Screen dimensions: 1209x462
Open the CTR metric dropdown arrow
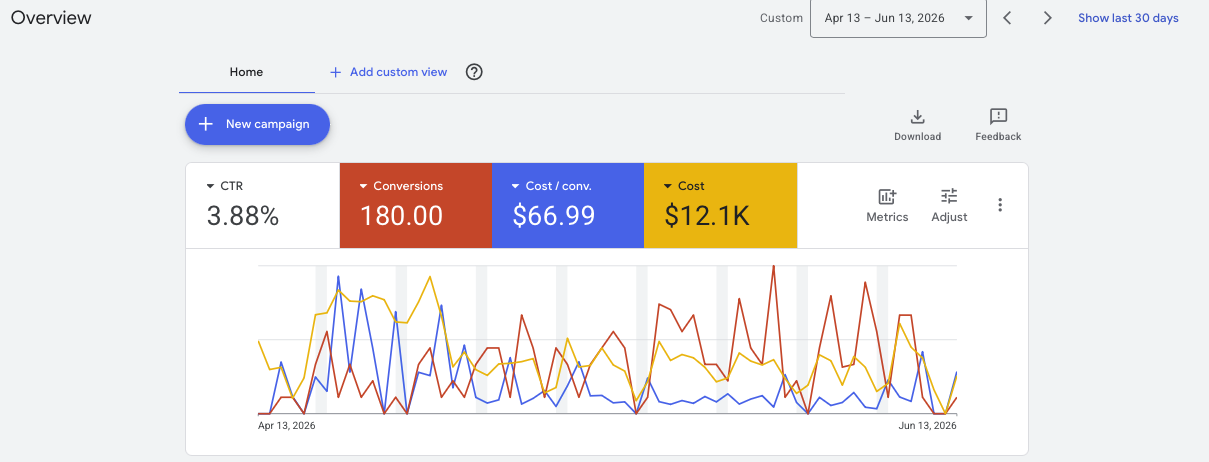[210, 186]
